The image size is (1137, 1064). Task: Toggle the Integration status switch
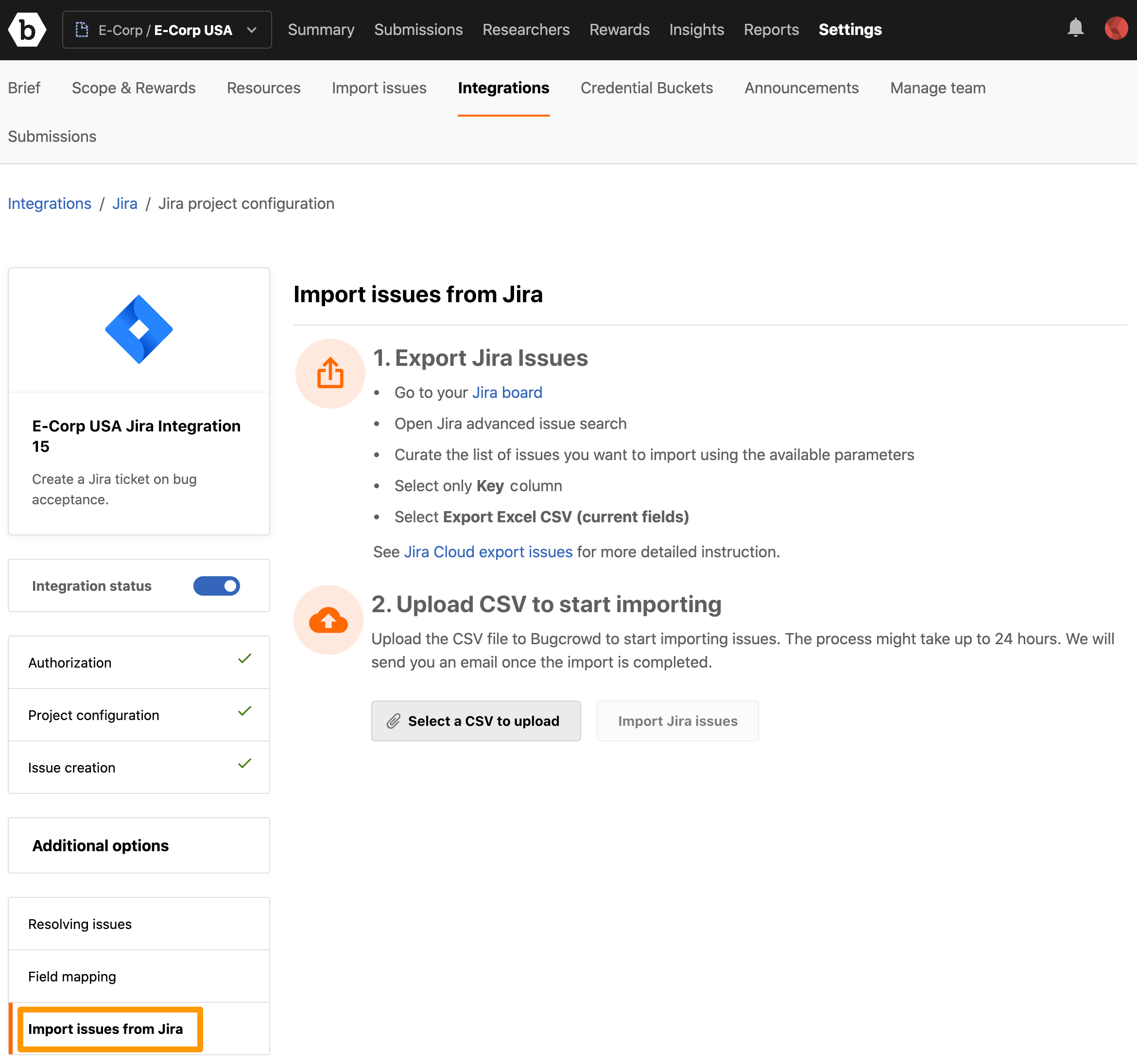(217, 586)
